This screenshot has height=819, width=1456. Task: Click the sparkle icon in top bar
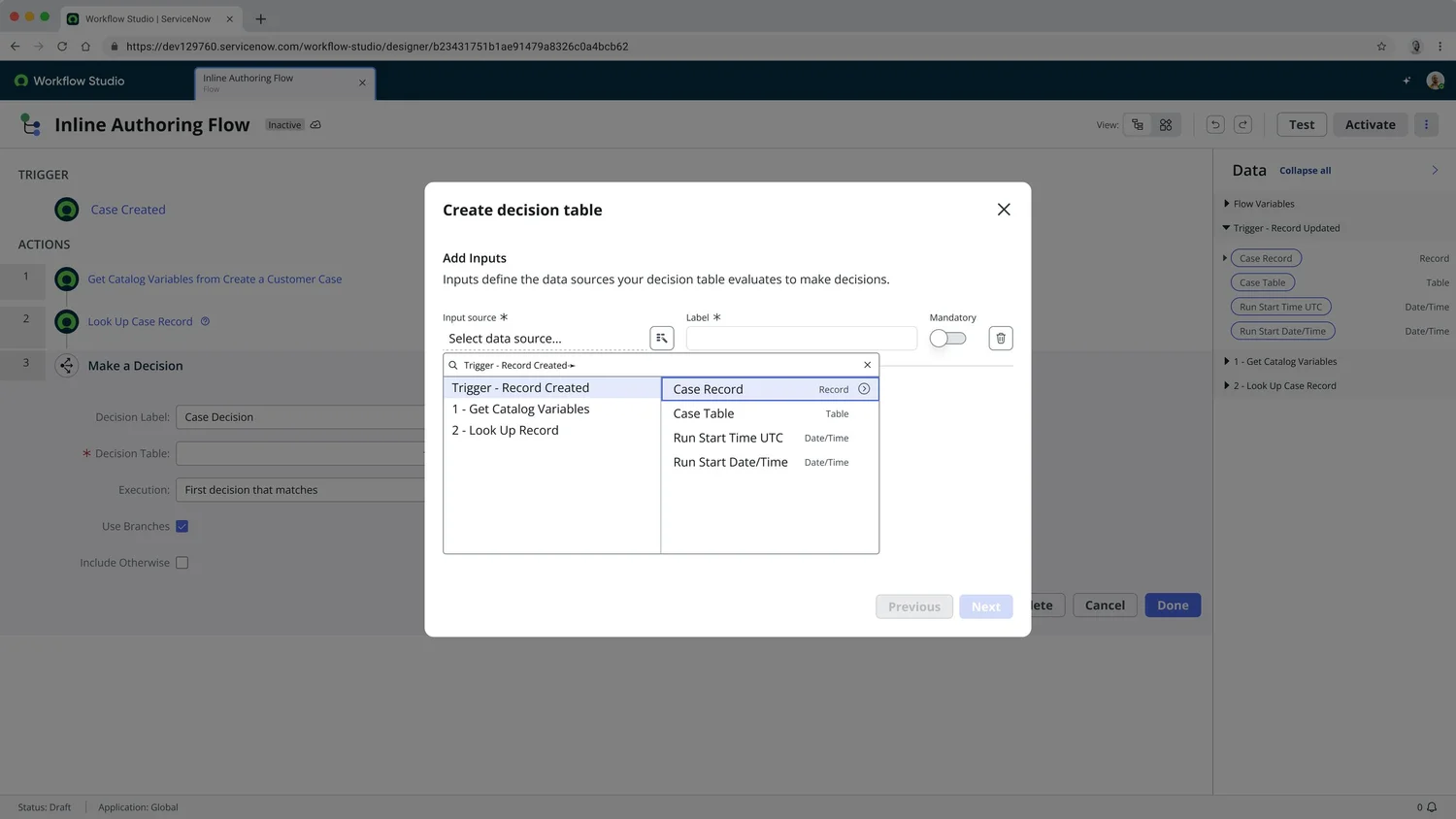coord(1406,81)
